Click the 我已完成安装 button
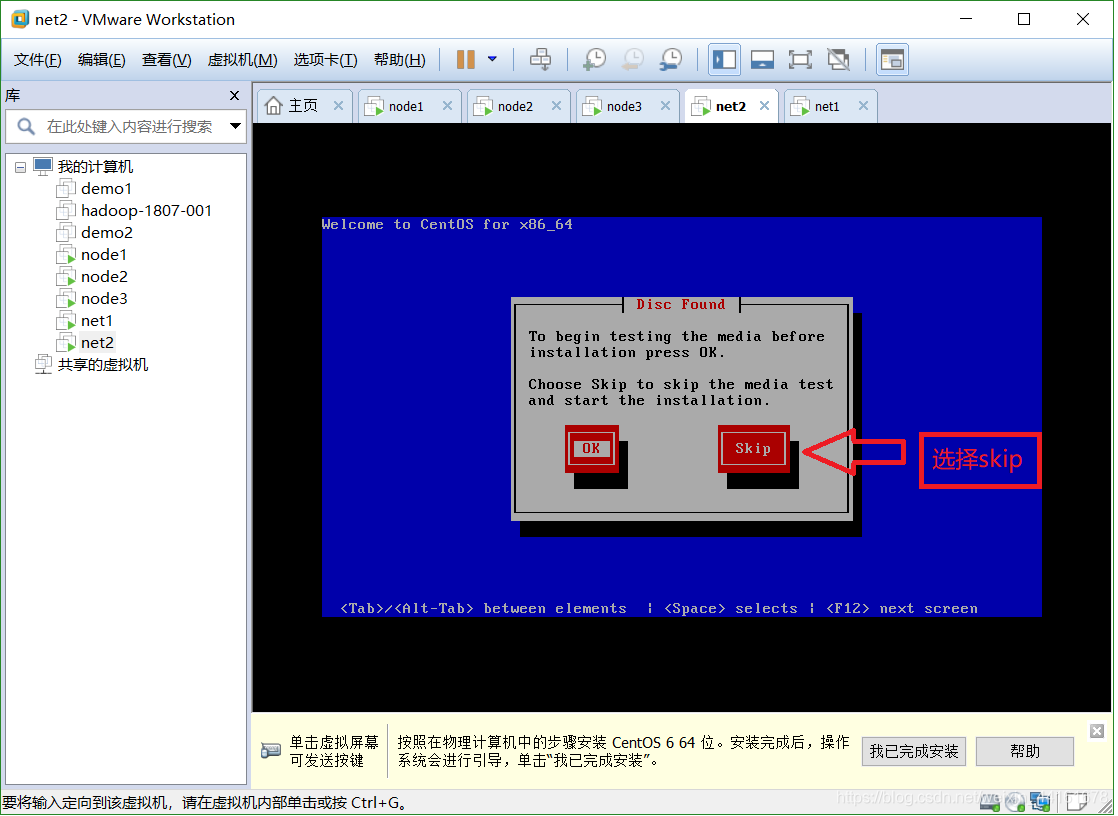 [x=914, y=752]
